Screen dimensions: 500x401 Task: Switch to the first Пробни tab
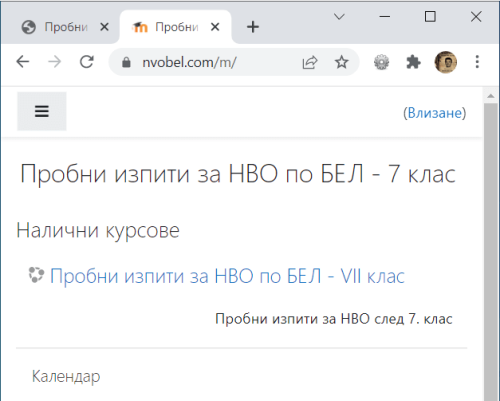tap(60, 27)
